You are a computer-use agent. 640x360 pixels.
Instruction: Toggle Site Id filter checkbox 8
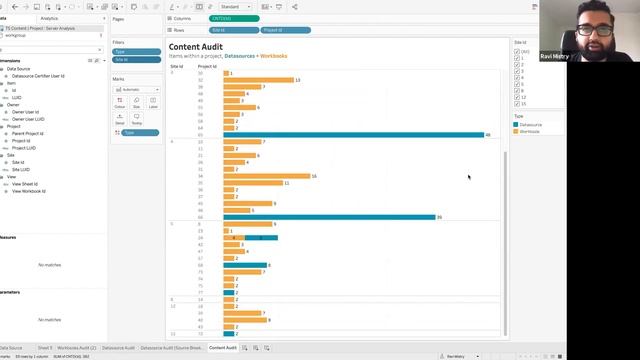517,91
